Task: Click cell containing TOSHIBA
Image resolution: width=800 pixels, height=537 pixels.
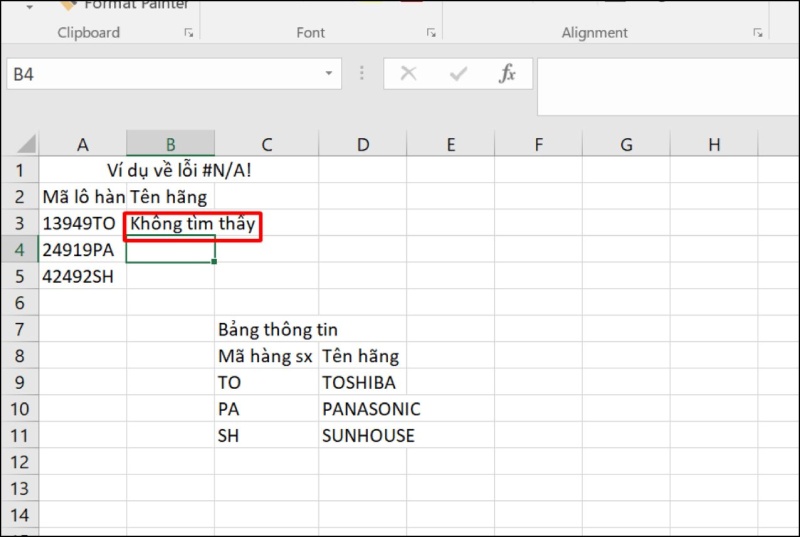Action: pyautogui.click(x=362, y=382)
